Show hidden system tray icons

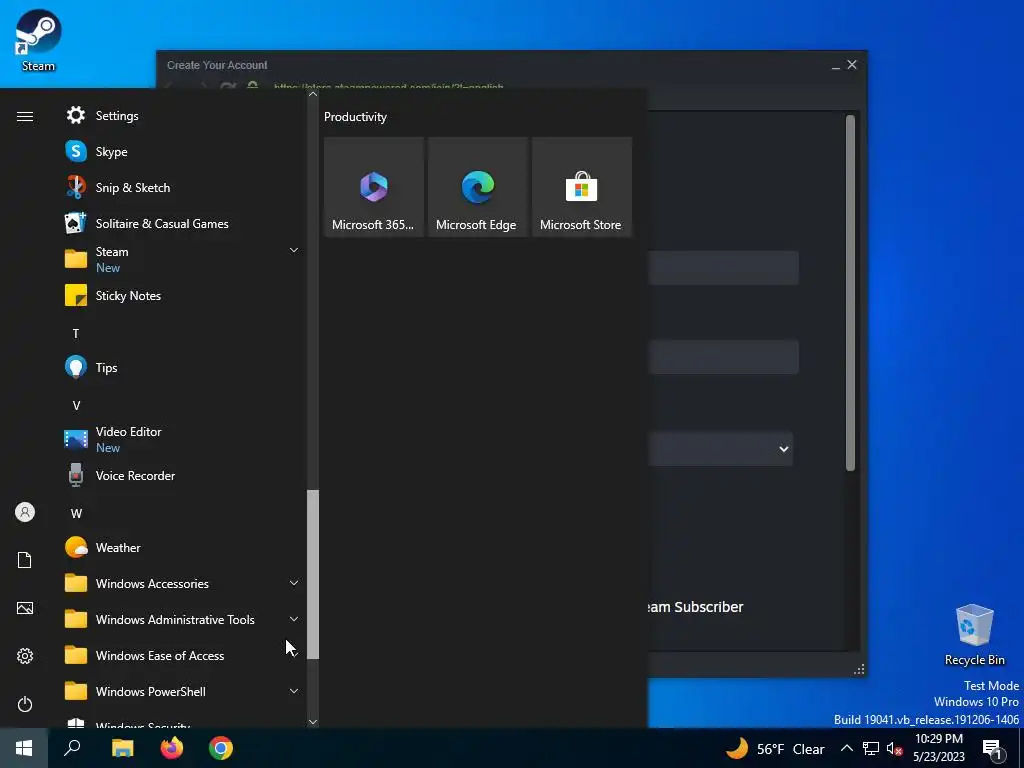point(846,748)
